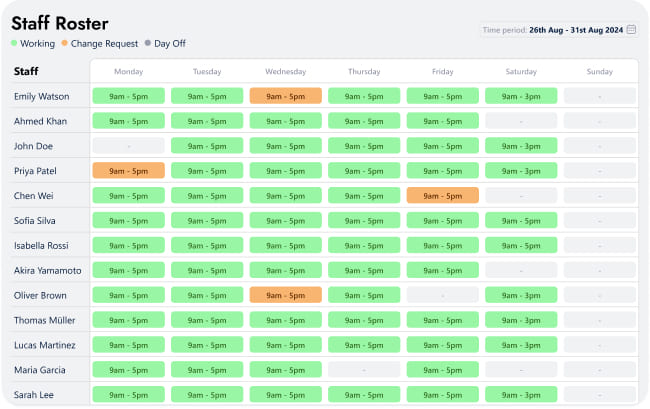Click Sarah Lee's Monday 9am - 5pm shift
650x409 pixels.
coord(129,394)
